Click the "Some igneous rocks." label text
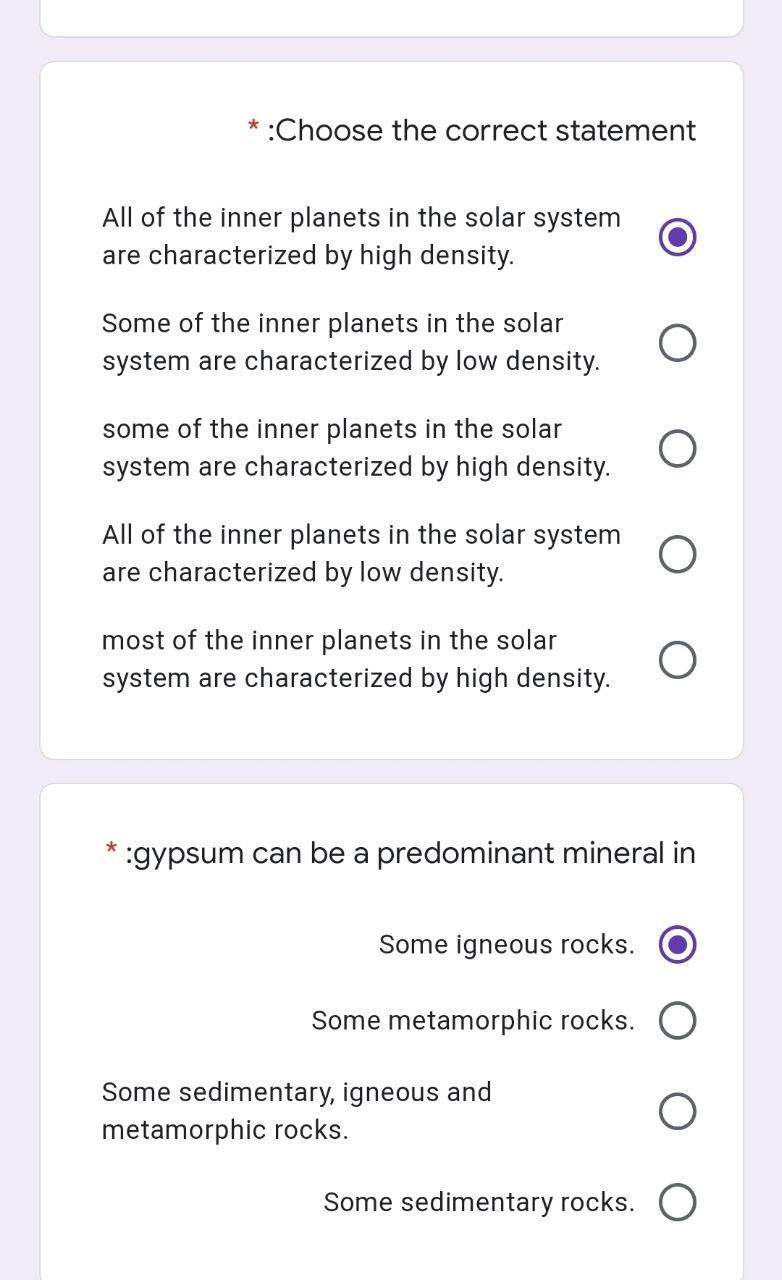The width and height of the screenshot is (782, 1280). coord(506,945)
